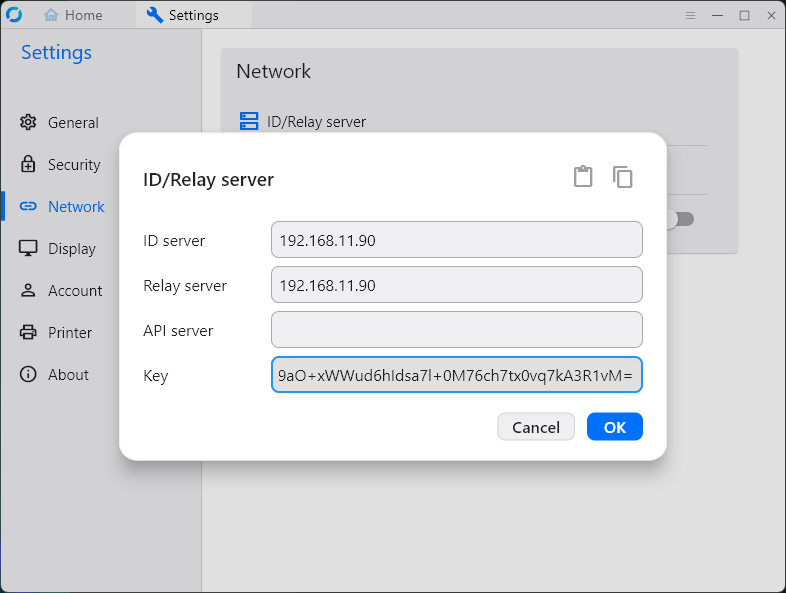Click the Display monitor icon

tap(28, 249)
